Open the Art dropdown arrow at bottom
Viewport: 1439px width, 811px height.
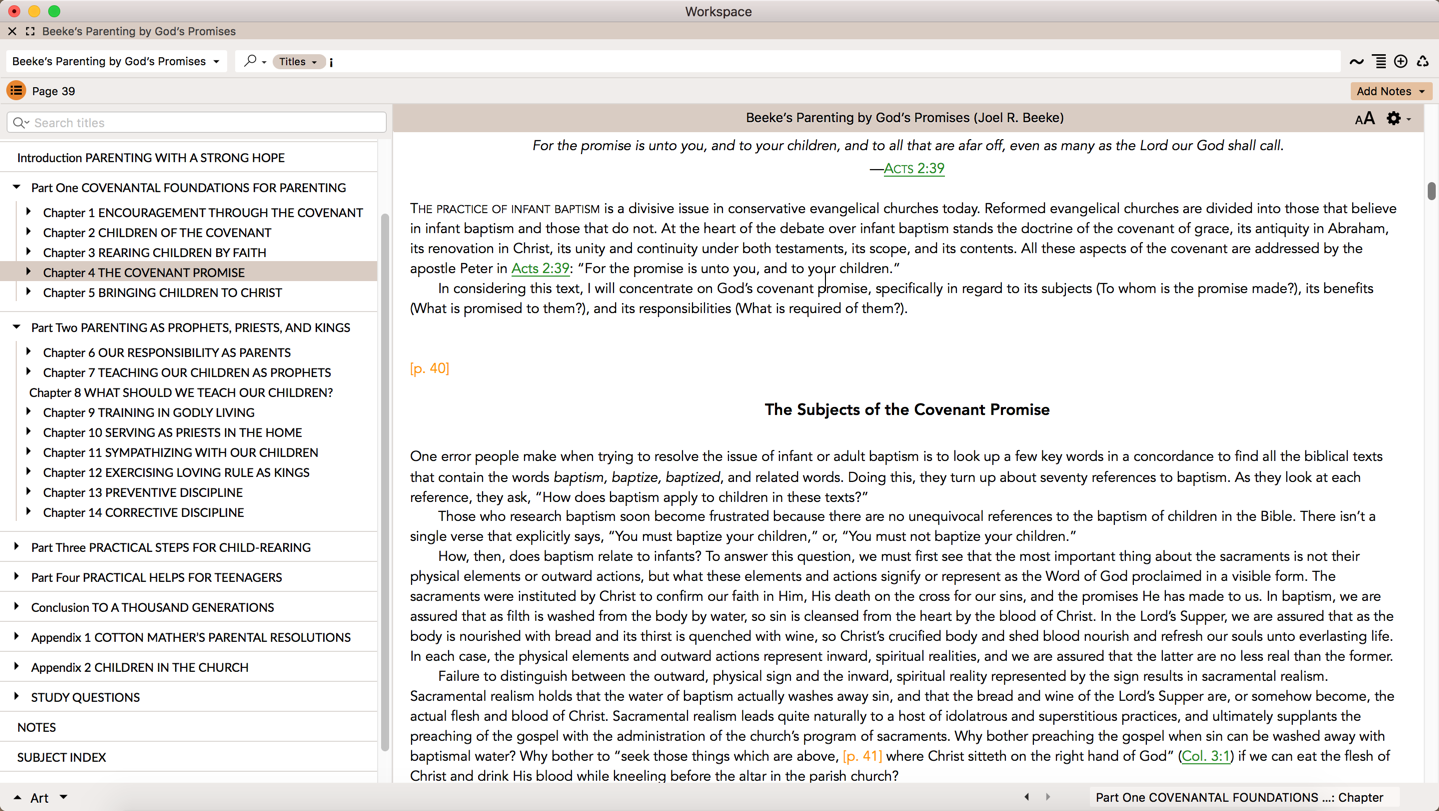click(63, 798)
